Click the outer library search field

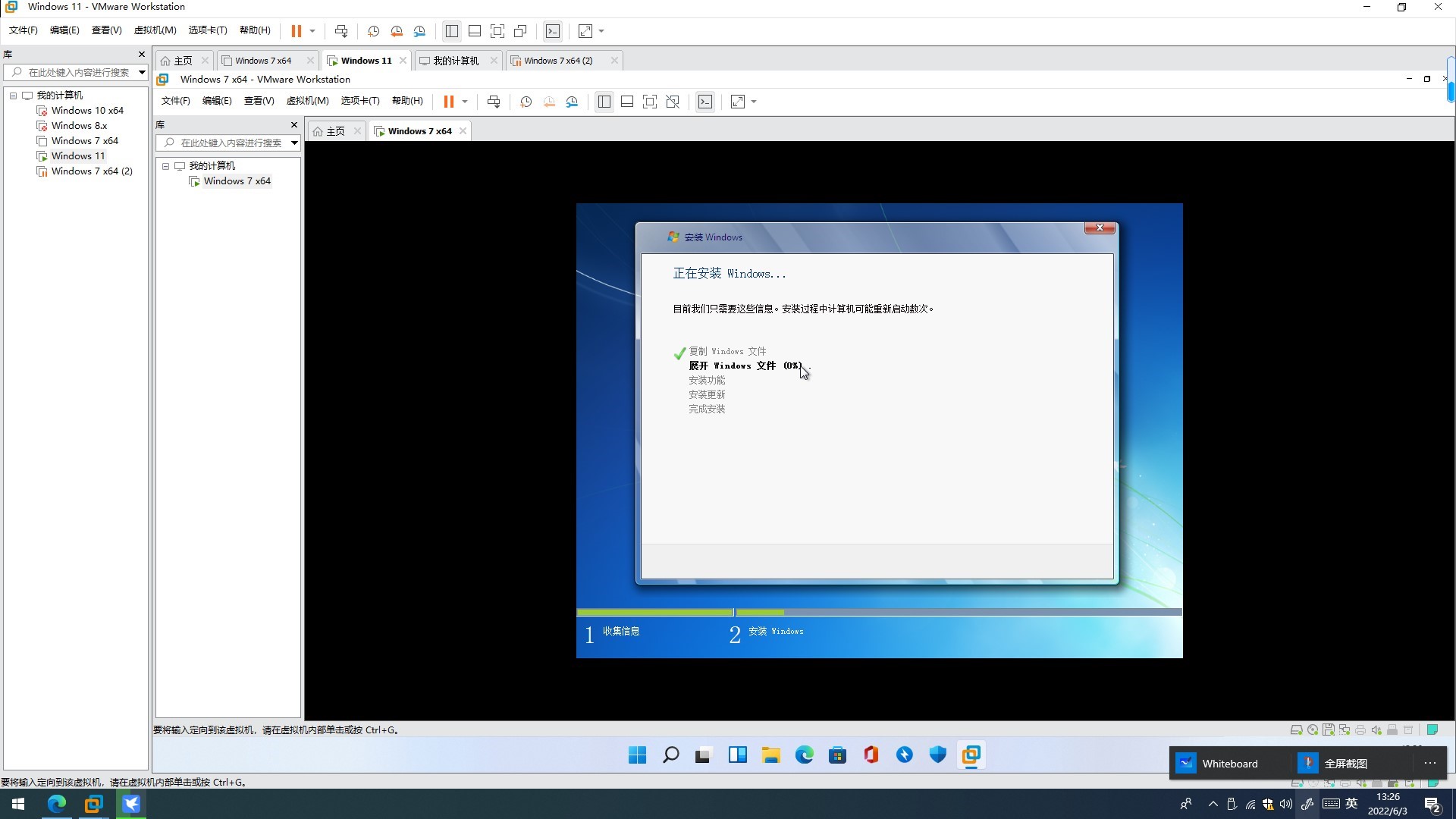(76, 73)
